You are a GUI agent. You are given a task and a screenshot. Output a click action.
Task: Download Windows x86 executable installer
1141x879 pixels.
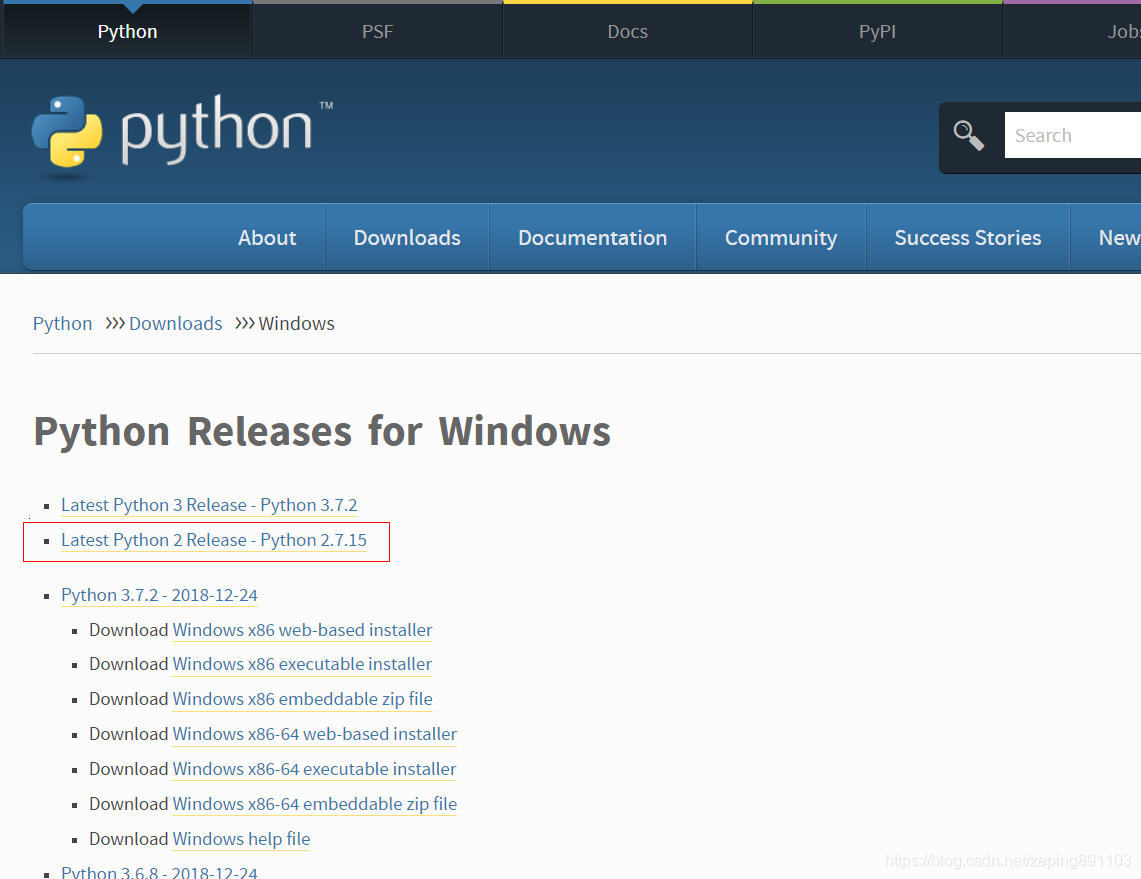(x=302, y=664)
